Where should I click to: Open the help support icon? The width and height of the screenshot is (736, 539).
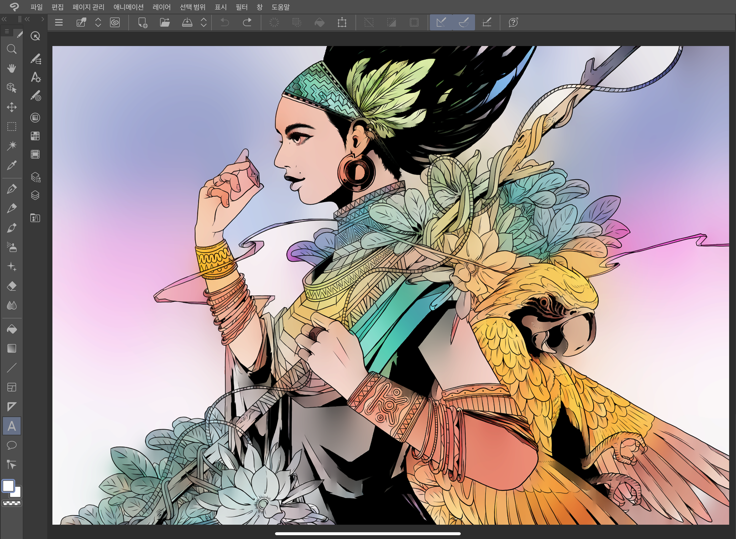tap(514, 23)
